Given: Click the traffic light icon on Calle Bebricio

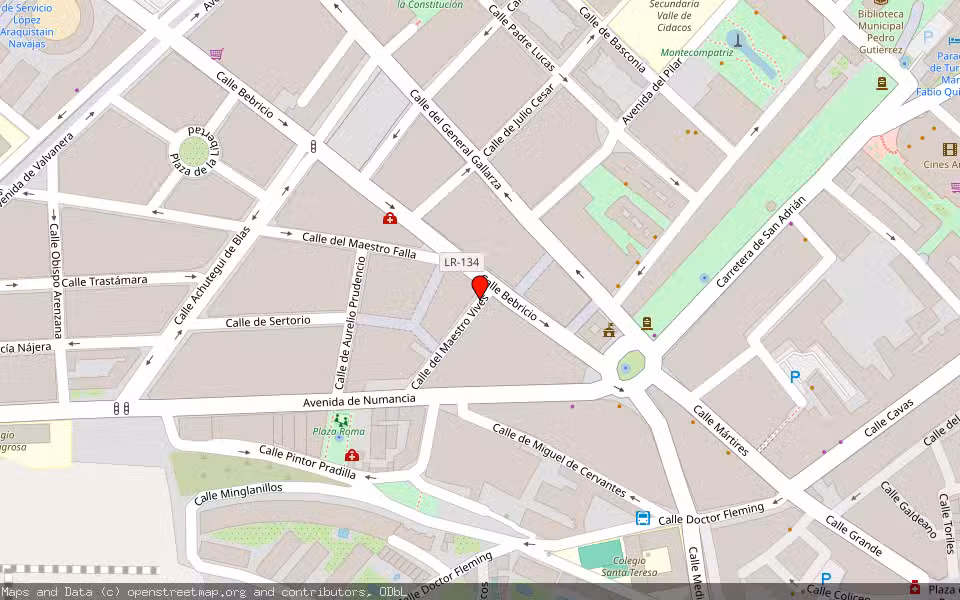Looking at the screenshot, I should click(x=313, y=146).
